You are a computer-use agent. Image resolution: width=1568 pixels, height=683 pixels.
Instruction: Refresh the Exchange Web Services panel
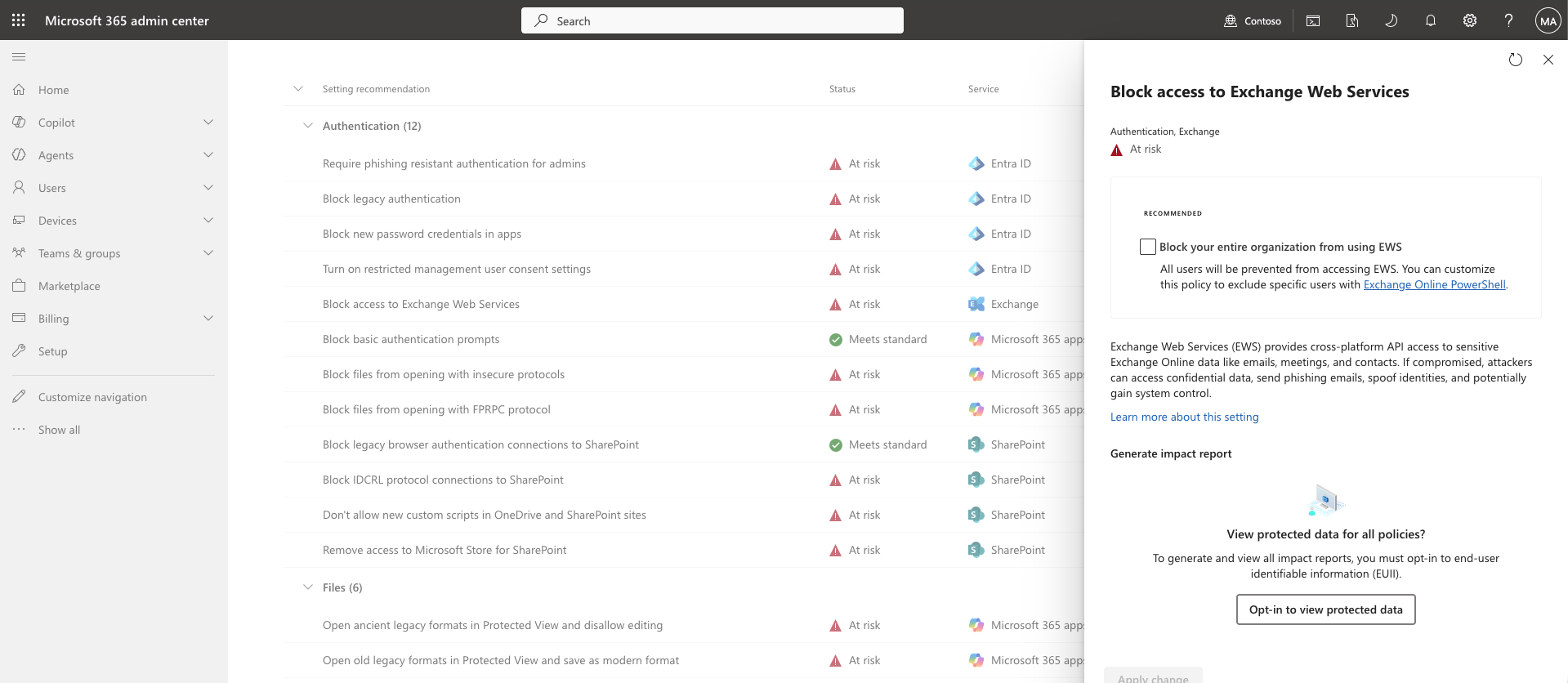click(x=1516, y=60)
